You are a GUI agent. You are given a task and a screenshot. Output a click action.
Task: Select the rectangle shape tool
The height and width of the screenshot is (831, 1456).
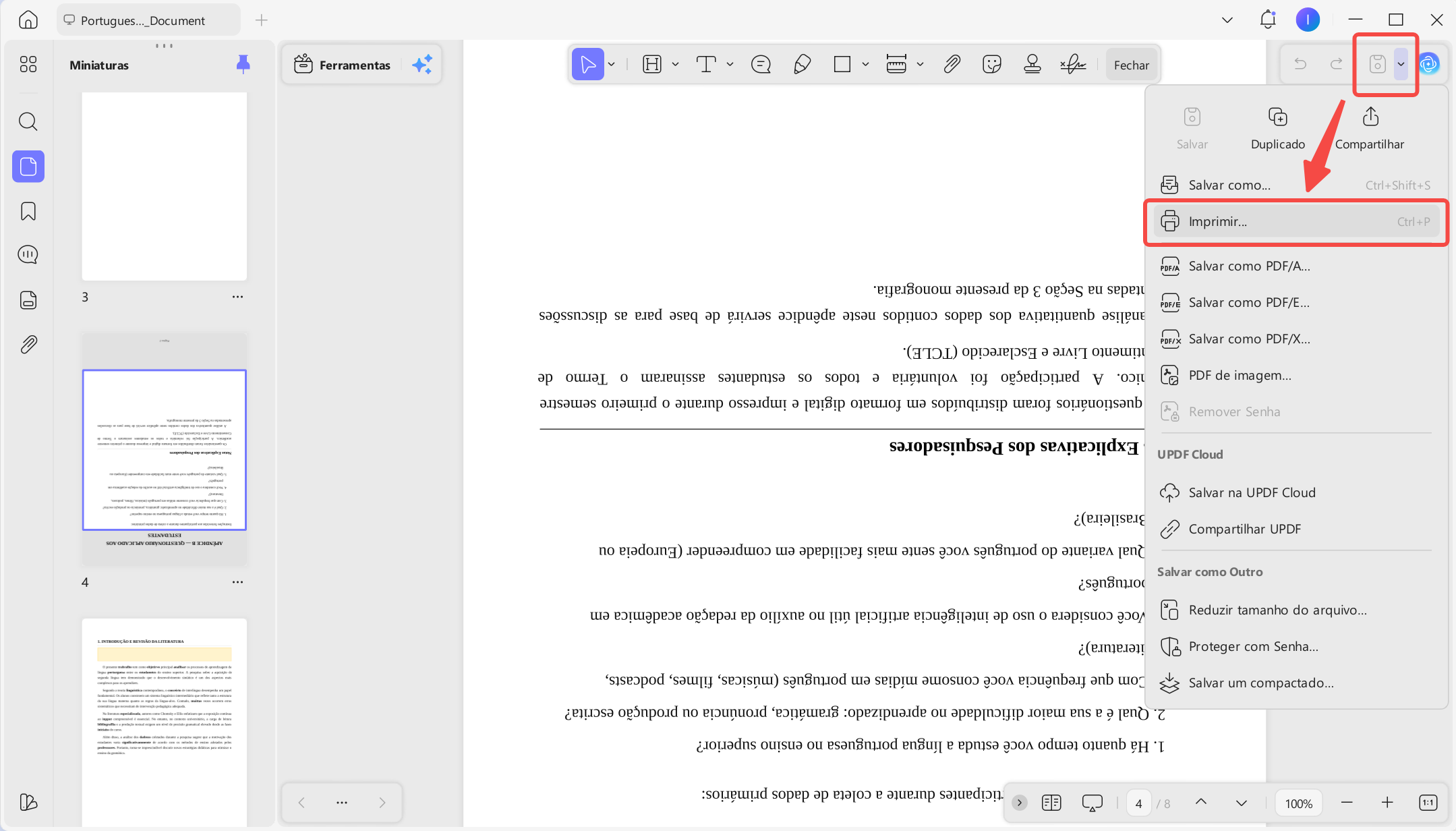pyautogui.click(x=842, y=64)
